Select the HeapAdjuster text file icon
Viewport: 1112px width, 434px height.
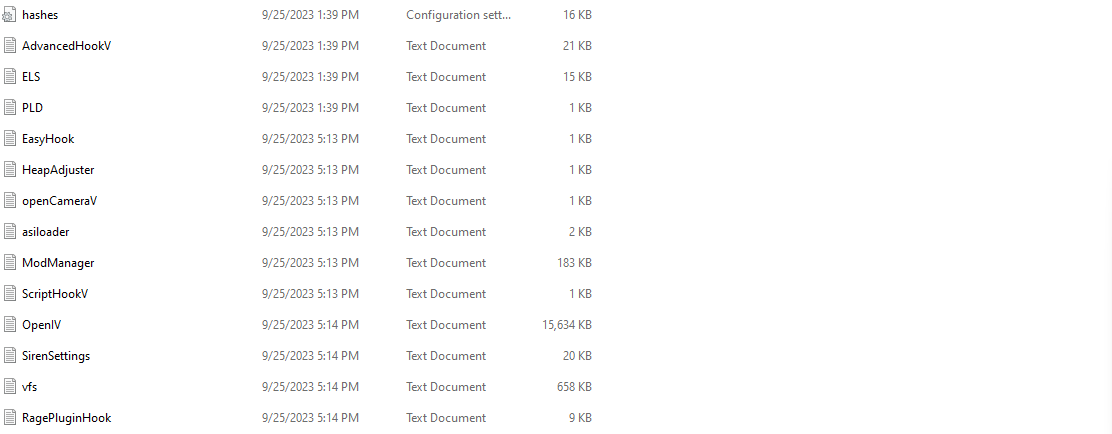[x=9, y=170]
